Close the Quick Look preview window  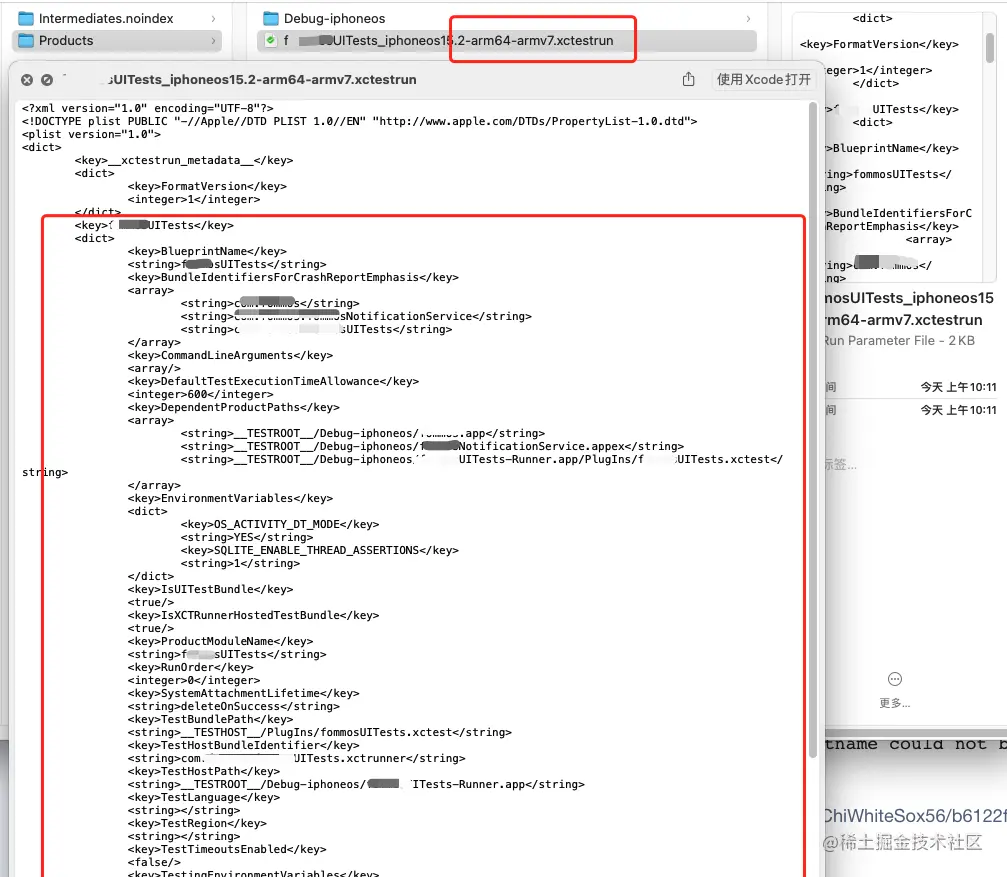point(26,80)
